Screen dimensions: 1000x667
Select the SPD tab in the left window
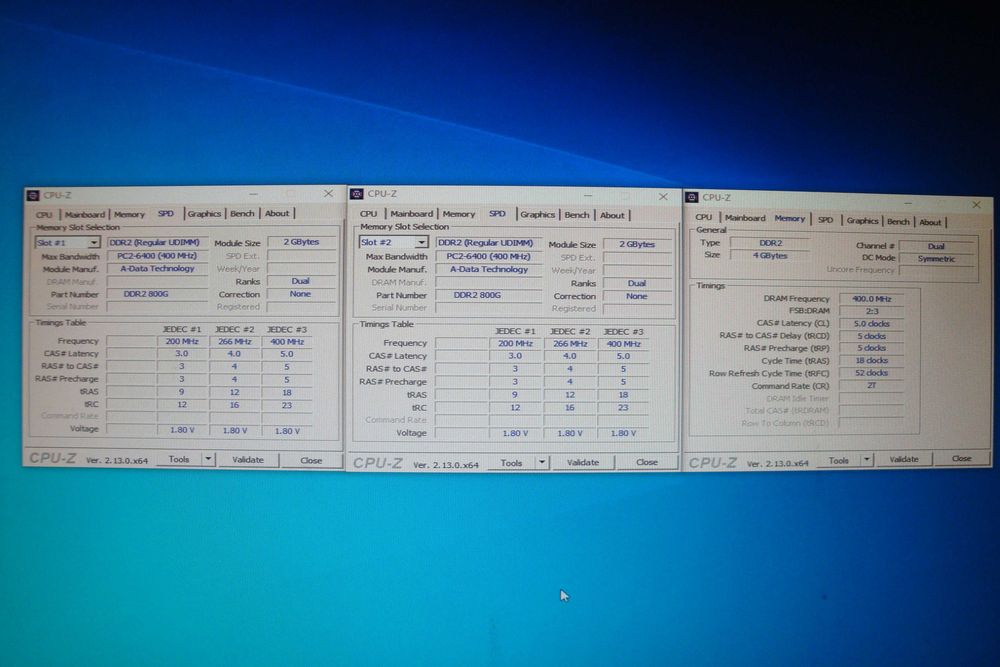[x=166, y=214]
